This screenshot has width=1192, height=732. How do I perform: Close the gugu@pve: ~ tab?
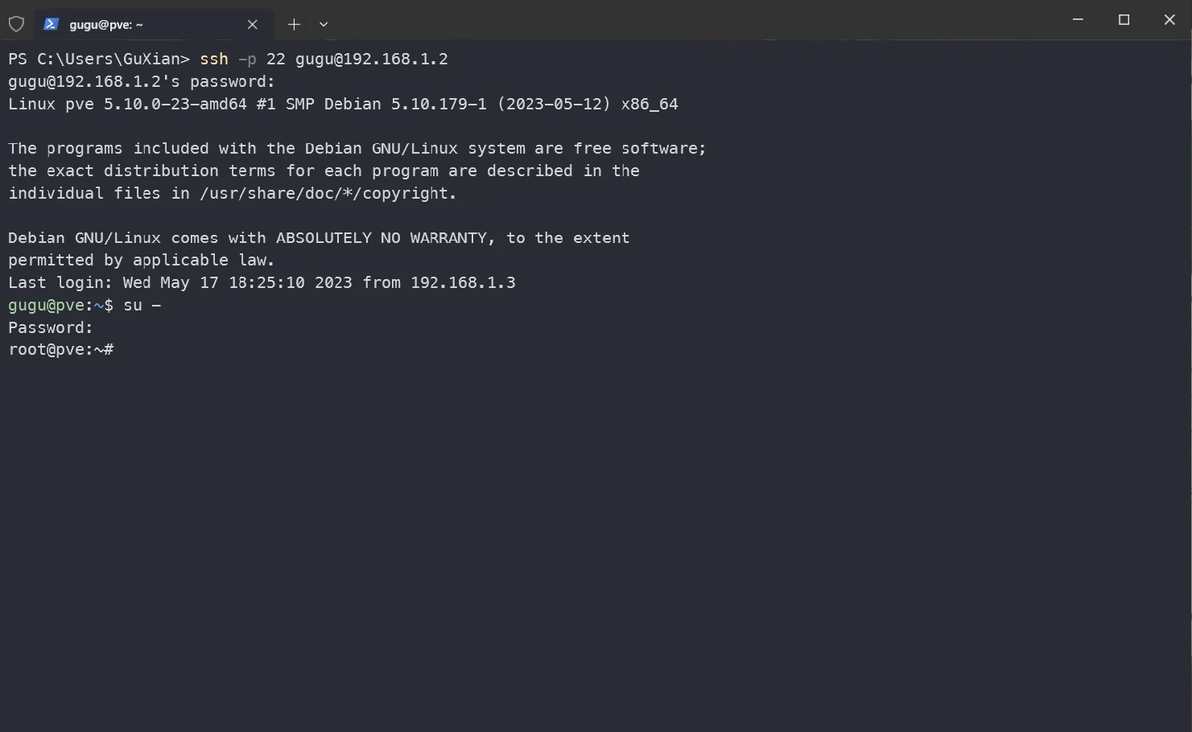pos(252,24)
